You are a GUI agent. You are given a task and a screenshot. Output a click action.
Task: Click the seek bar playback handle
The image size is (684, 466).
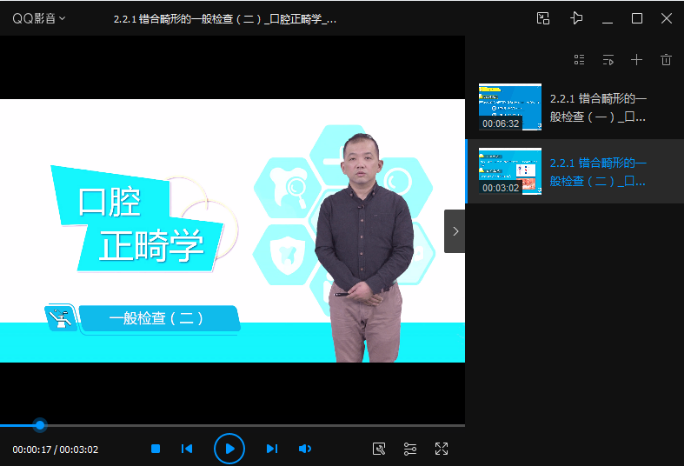[x=40, y=425]
